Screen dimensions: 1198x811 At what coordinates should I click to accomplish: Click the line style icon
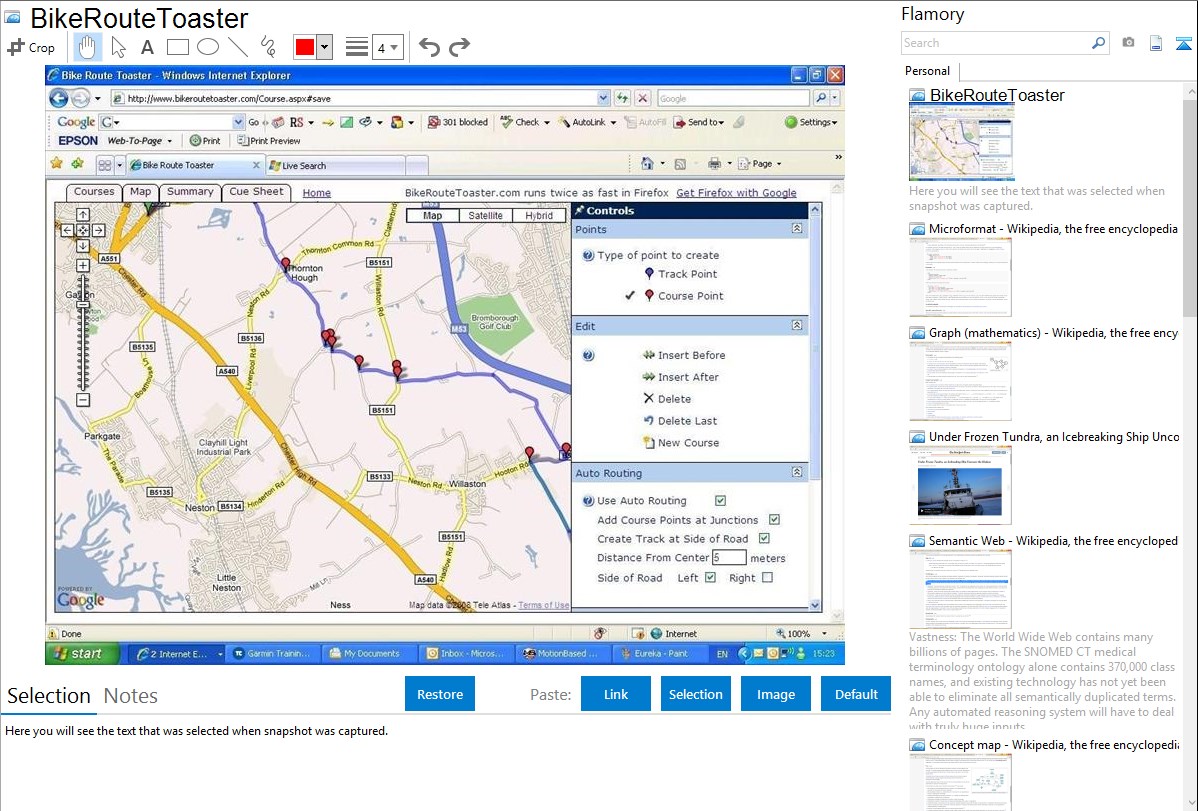point(356,47)
